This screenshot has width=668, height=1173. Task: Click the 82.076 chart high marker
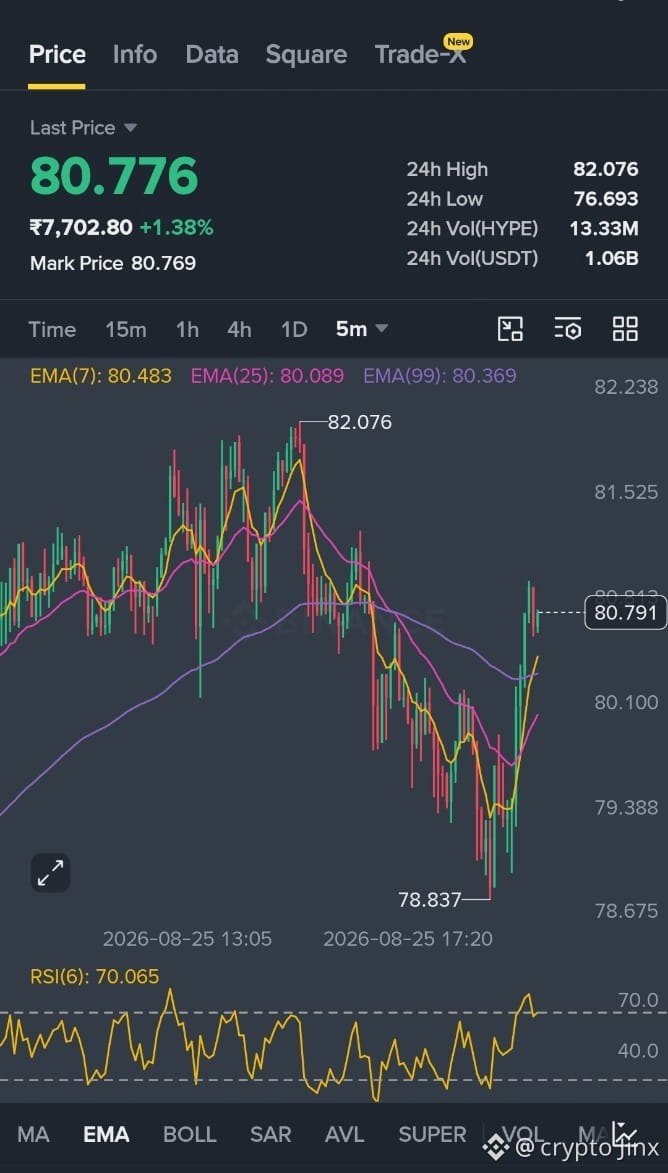(360, 423)
